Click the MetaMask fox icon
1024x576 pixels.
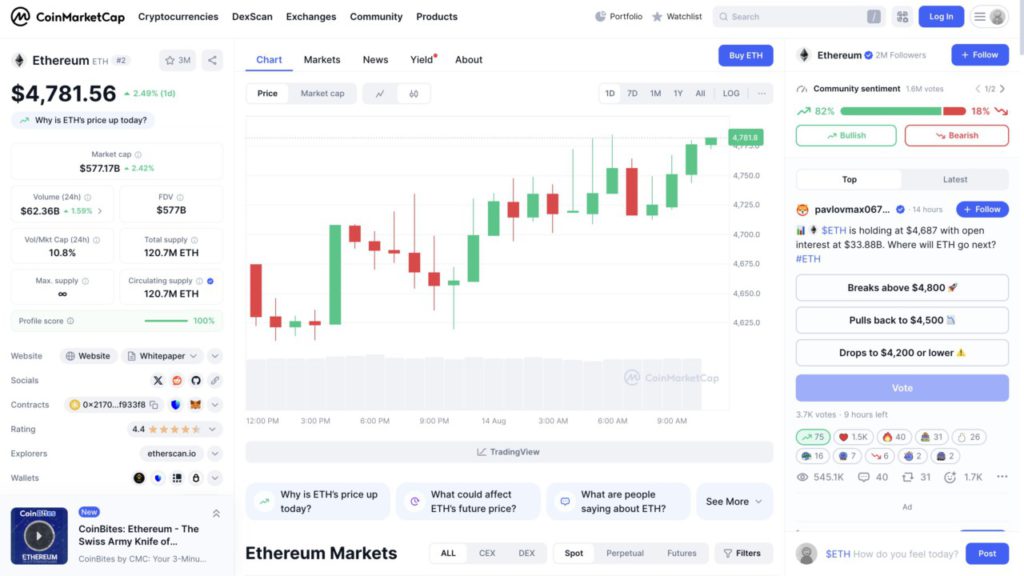[x=196, y=405]
